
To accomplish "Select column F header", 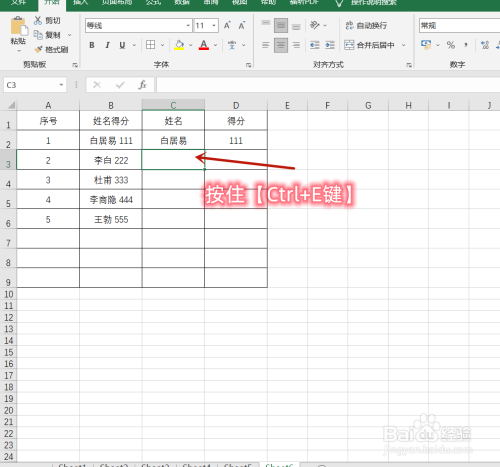I will pyautogui.click(x=327, y=105).
